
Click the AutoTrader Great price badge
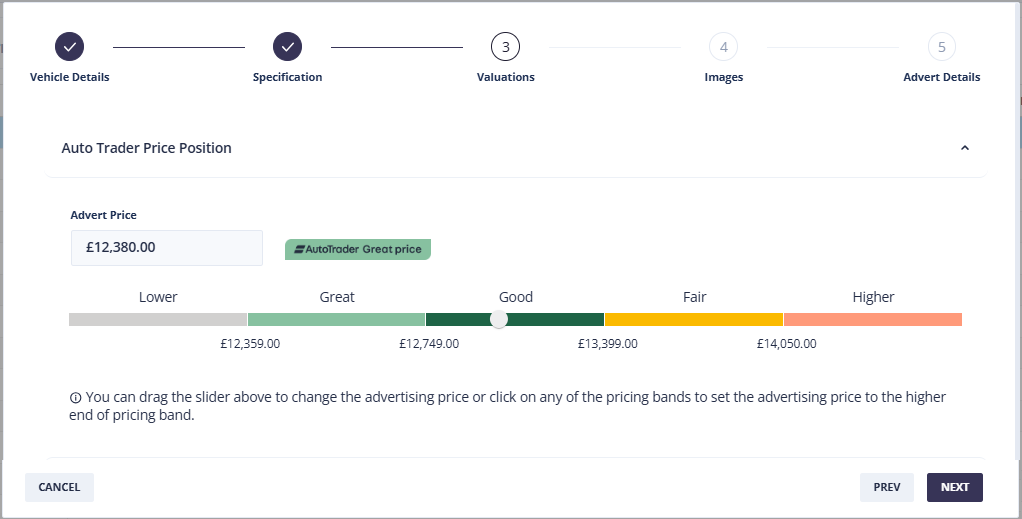(x=357, y=249)
